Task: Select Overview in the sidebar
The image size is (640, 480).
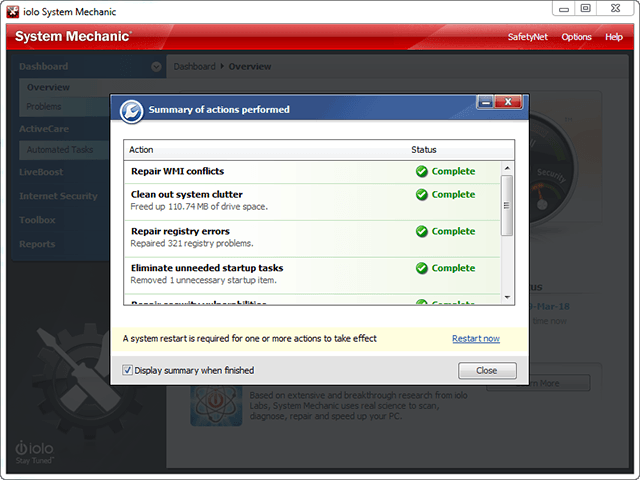Action: coord(48,87)
